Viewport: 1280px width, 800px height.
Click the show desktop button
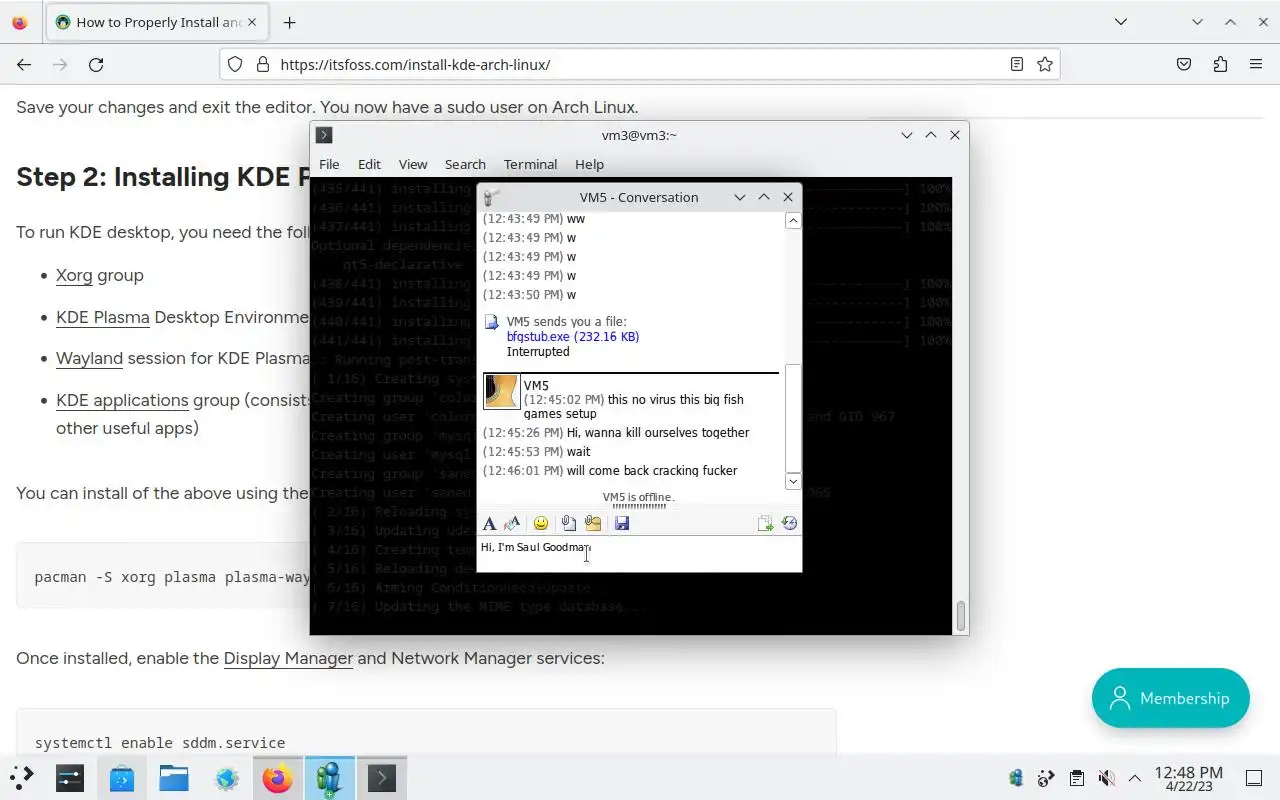(1254, 778)
